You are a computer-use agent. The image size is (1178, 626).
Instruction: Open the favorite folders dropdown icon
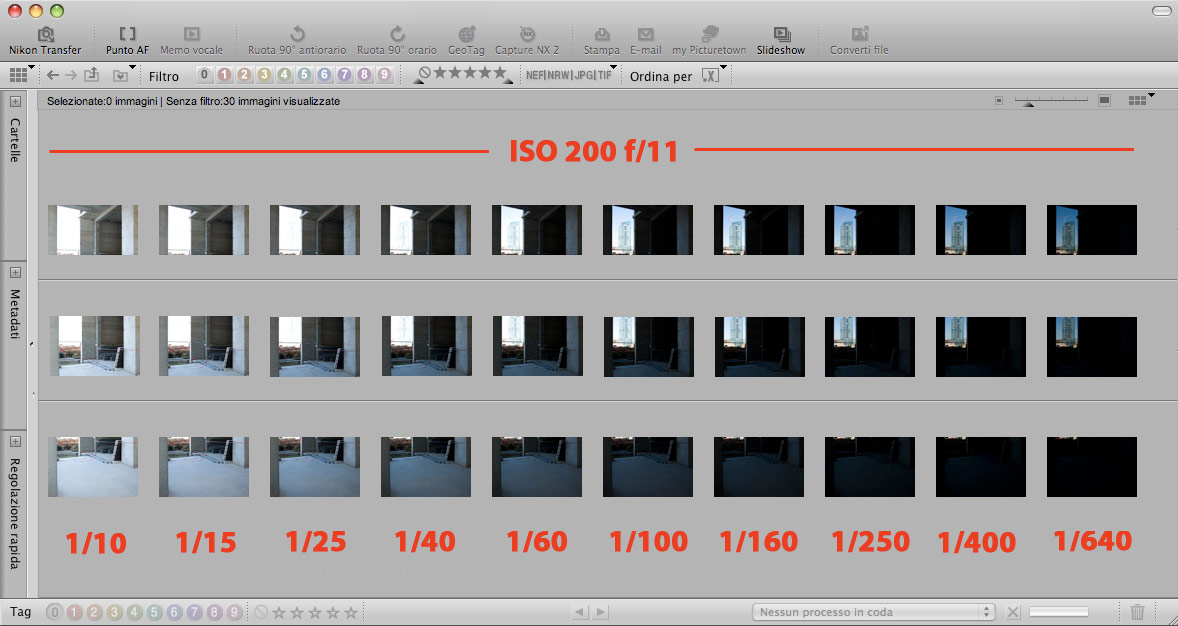point(122,74)
